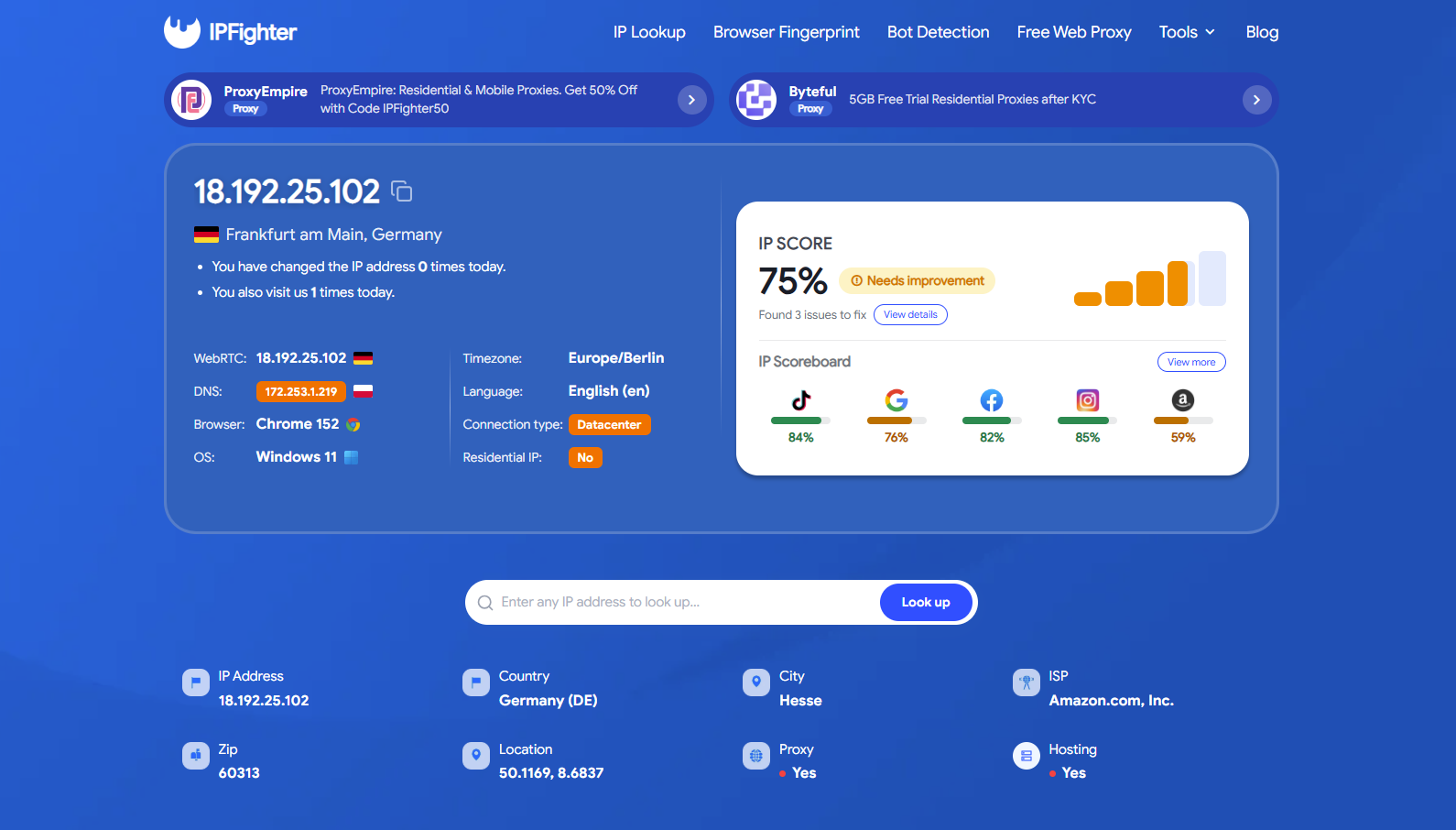Expand the Tools dropdown menu
The height and width of the screenshot is (830, 1456).
click(1187, 32)
